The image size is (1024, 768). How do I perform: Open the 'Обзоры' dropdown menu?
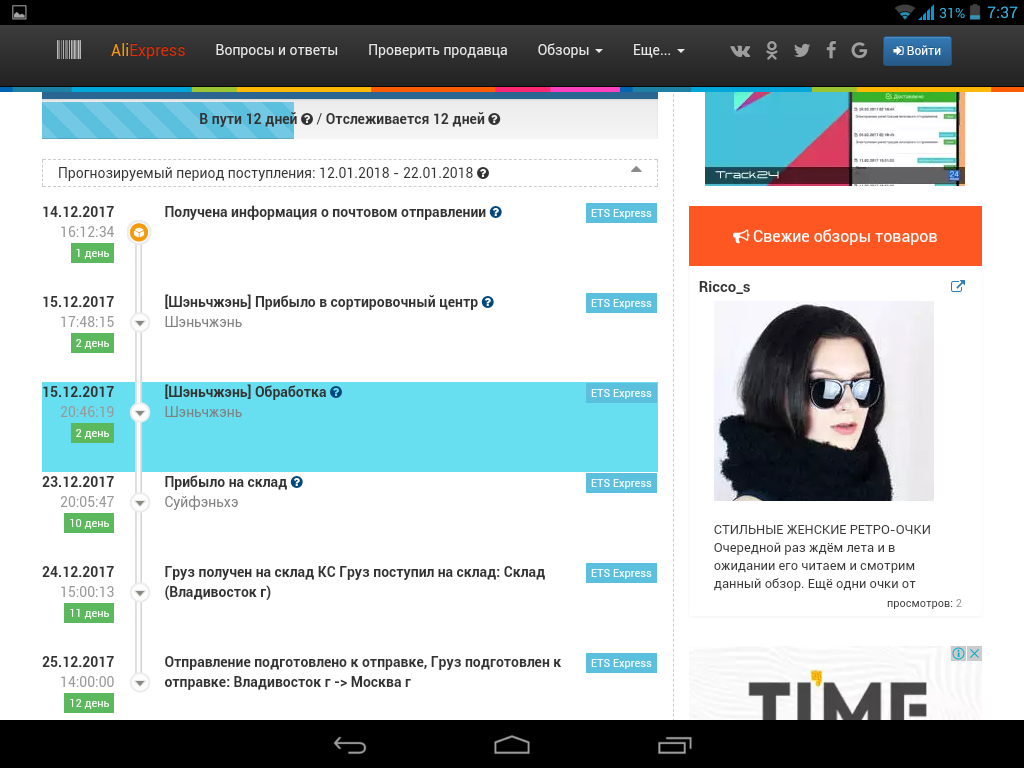[570, 50]
